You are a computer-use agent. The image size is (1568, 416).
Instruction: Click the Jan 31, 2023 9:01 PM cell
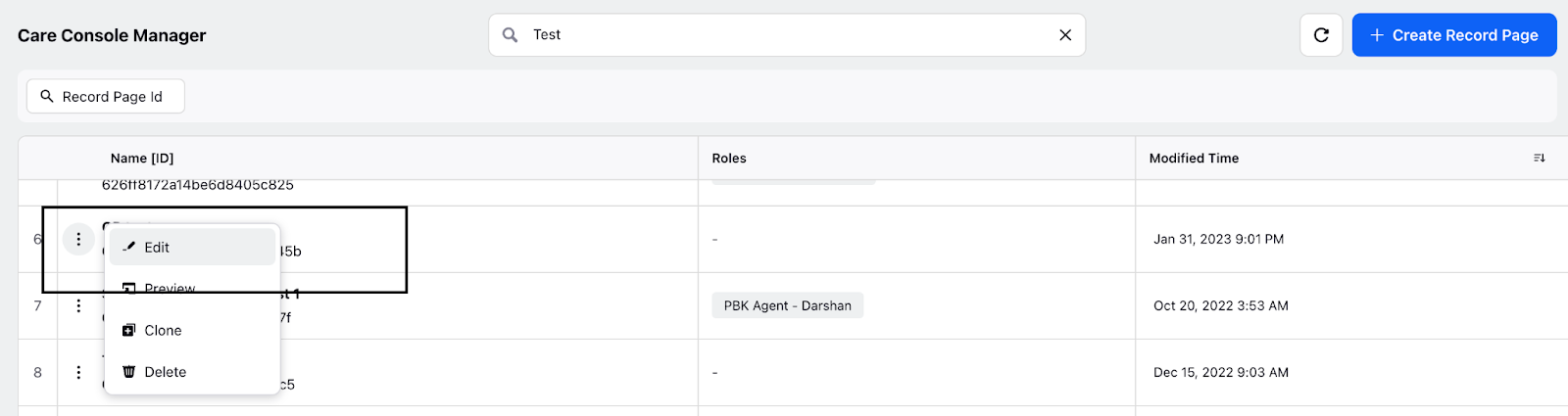1218,239
